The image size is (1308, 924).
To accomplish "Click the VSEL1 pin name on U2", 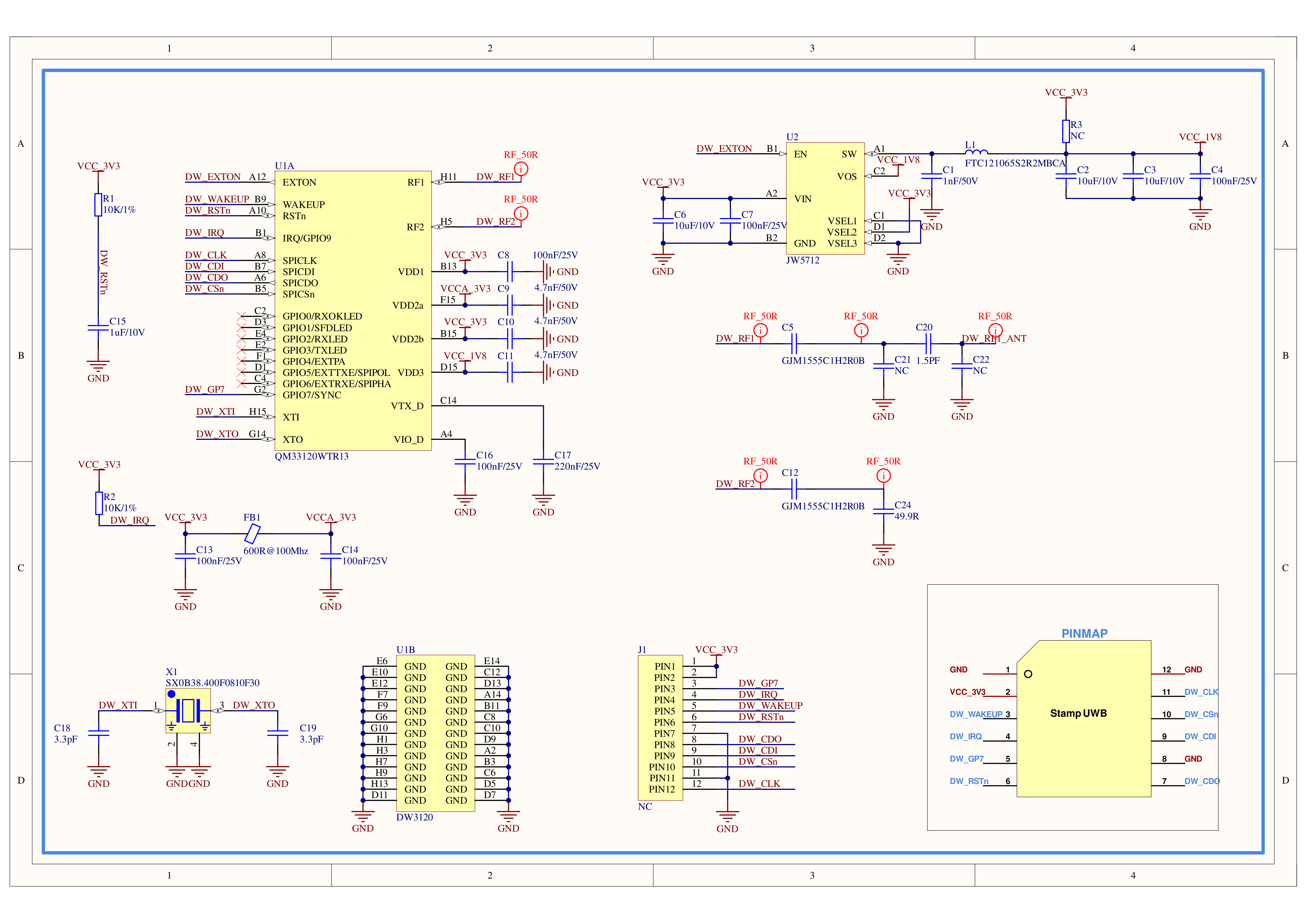I will click(842, 221).
